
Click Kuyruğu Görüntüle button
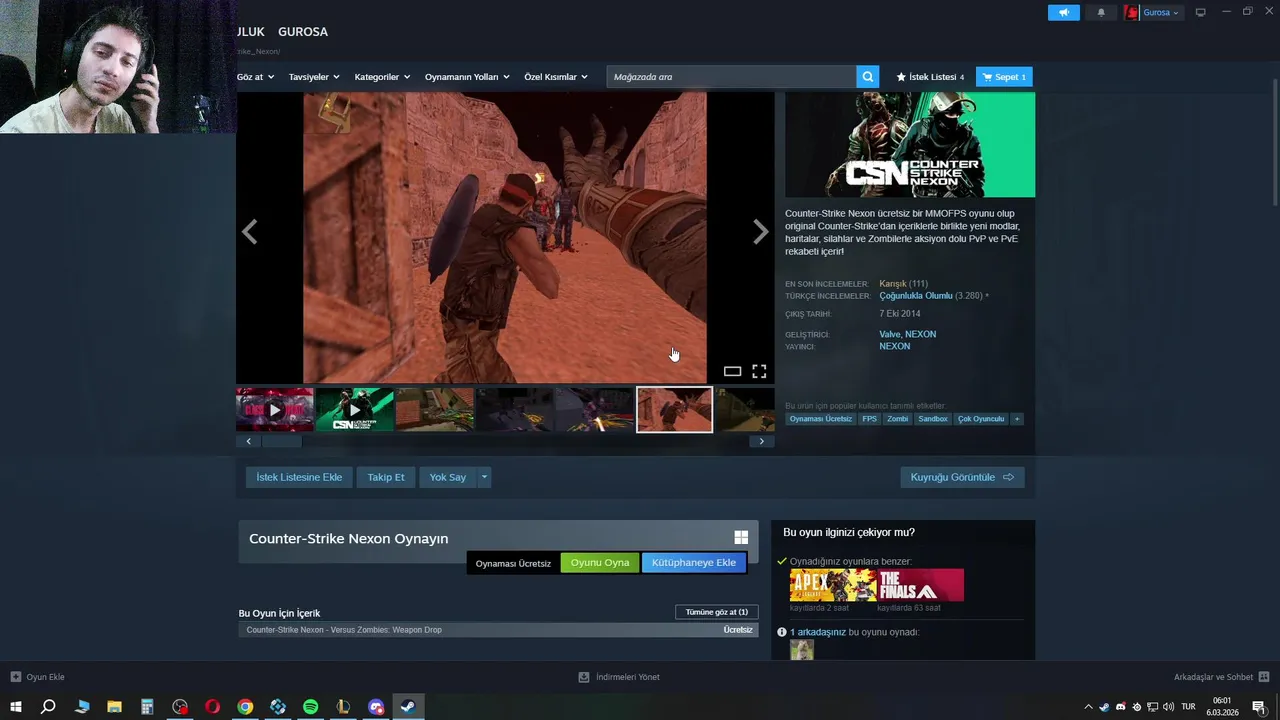962,477
